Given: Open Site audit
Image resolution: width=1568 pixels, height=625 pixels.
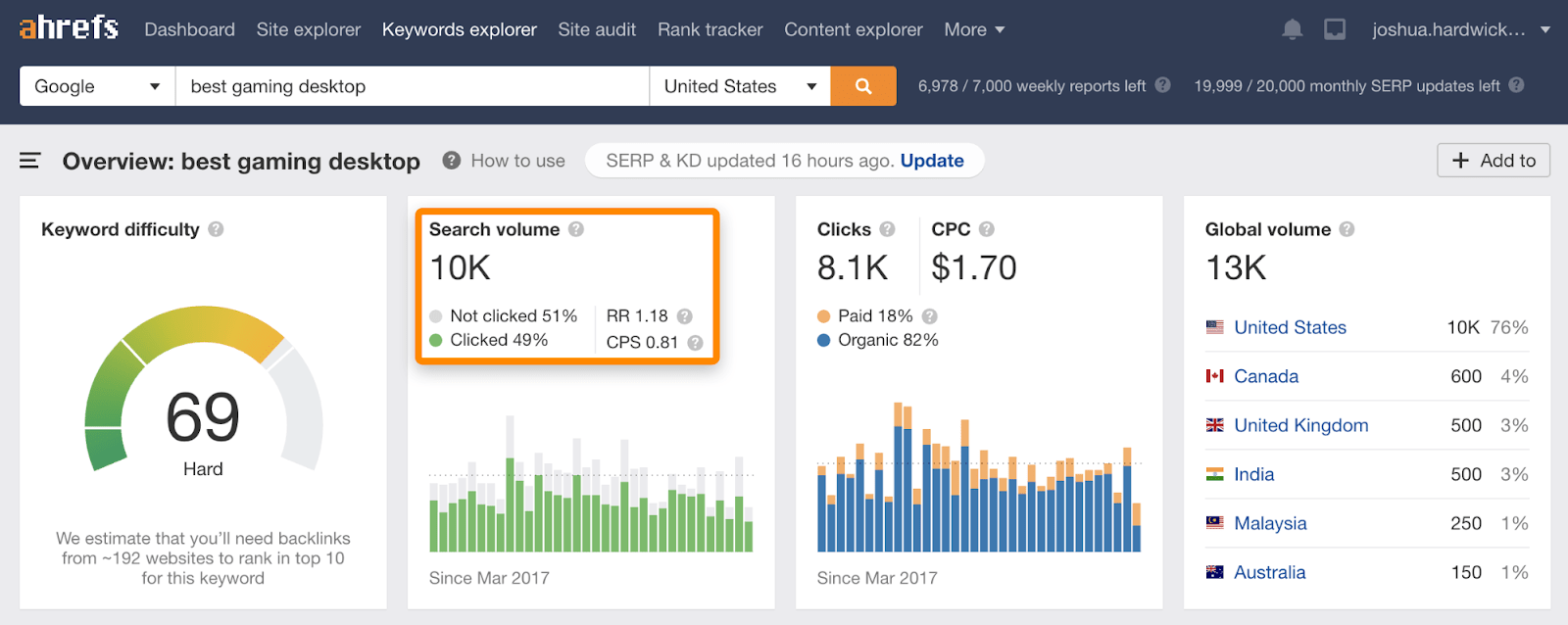Looking at the screenshot, I should [x=597, y=29].
